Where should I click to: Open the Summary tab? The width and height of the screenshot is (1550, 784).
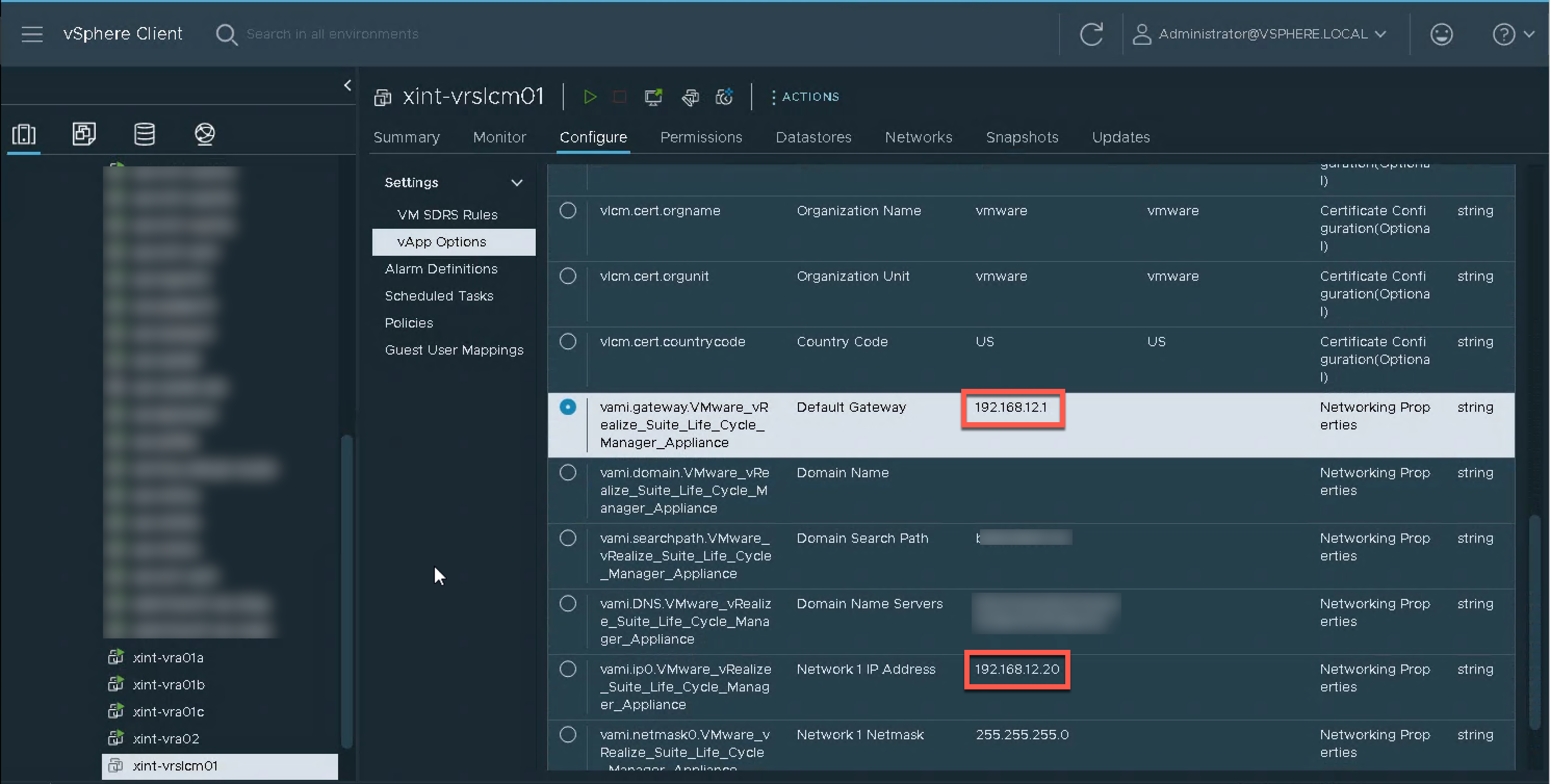coord(407,137)
